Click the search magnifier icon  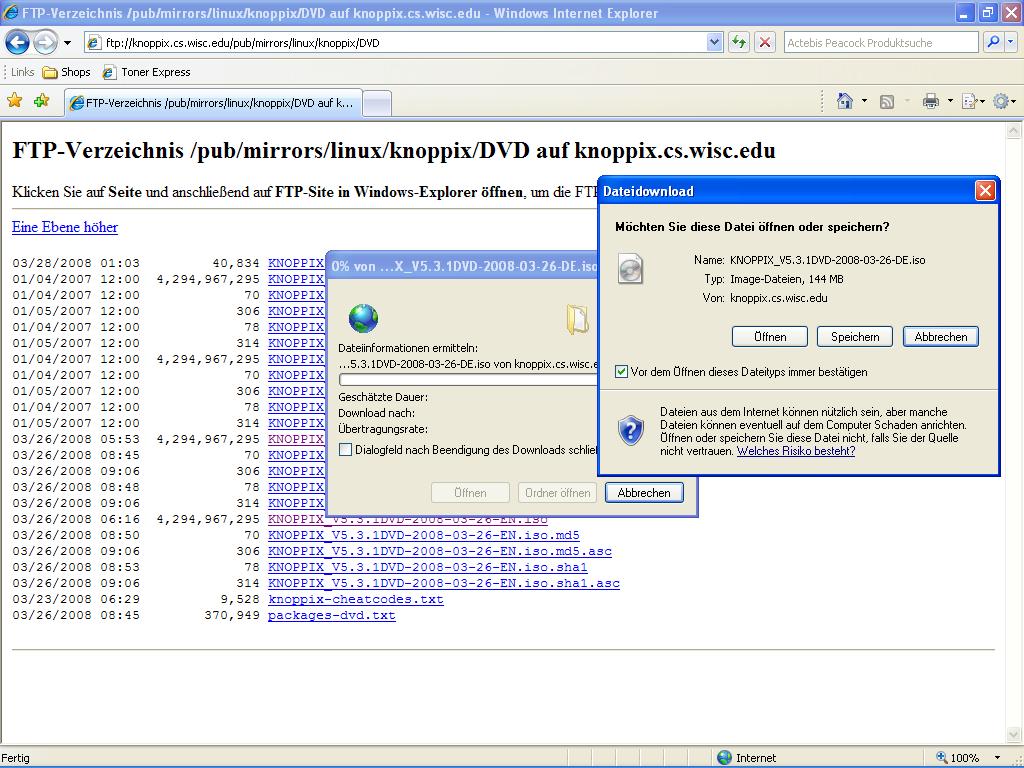tap(993, 42)
